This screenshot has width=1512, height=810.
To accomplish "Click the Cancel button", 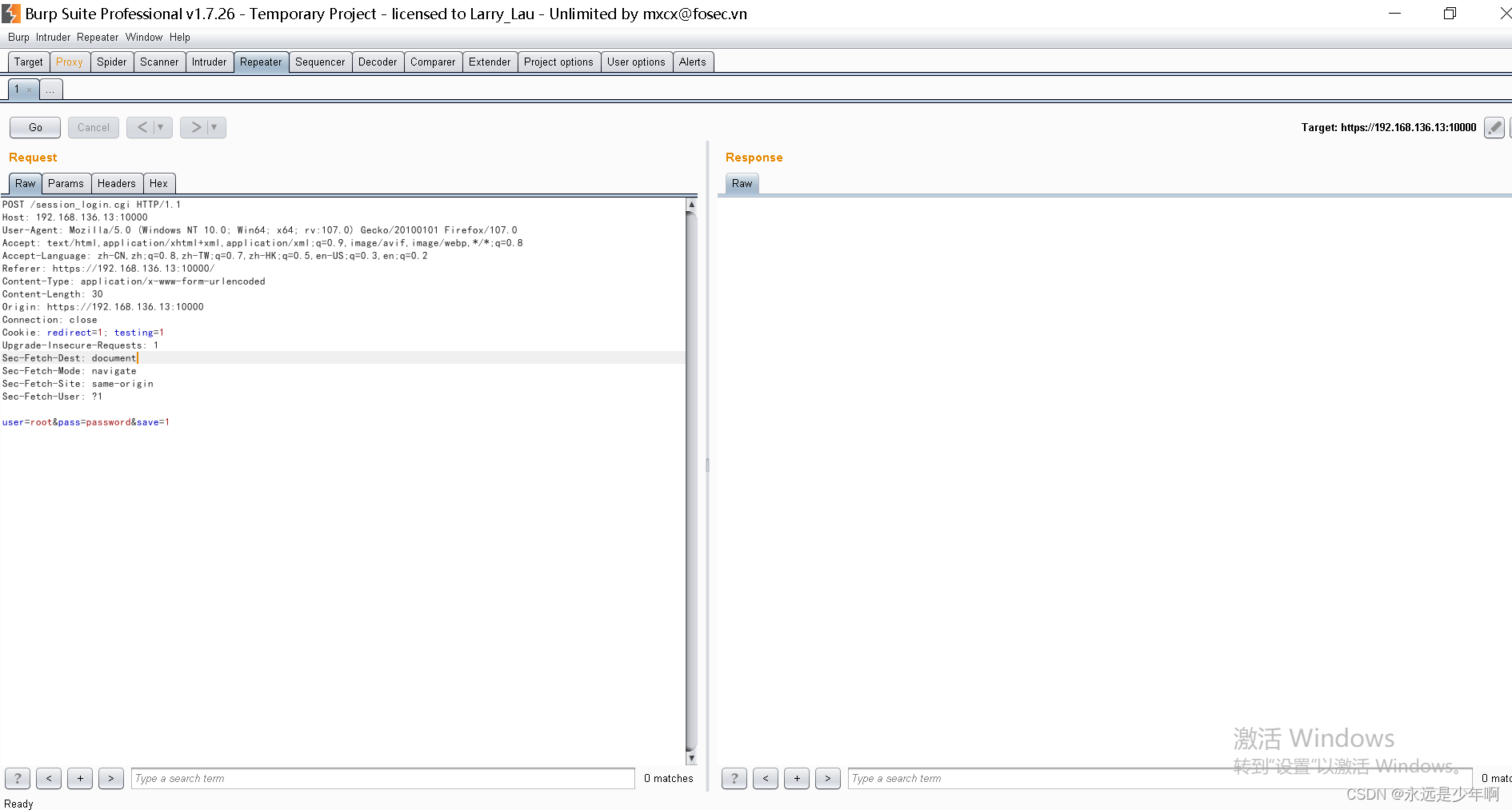I will (94, 127).
